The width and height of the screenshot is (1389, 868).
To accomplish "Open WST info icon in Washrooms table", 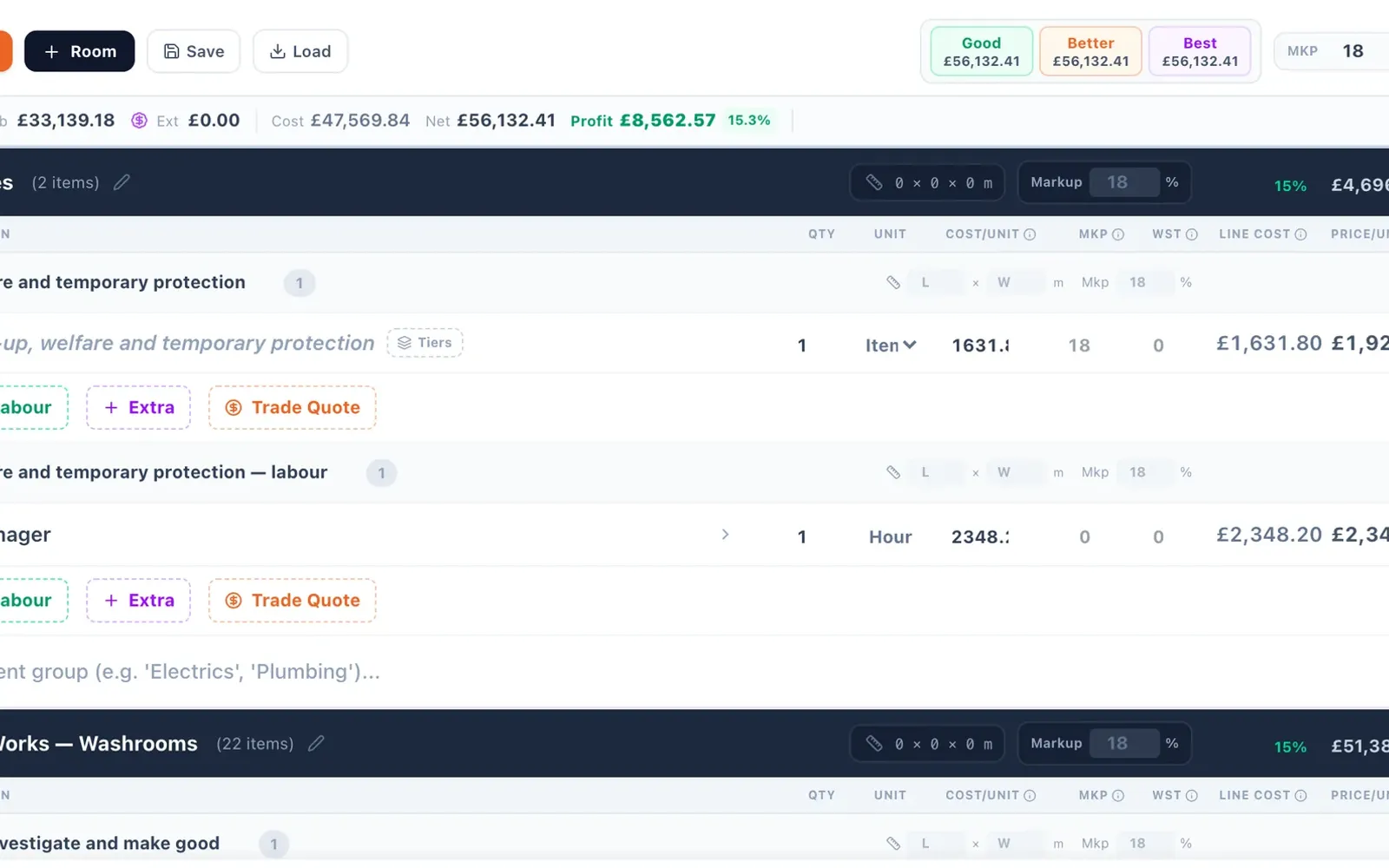I will click(1192, 795).
